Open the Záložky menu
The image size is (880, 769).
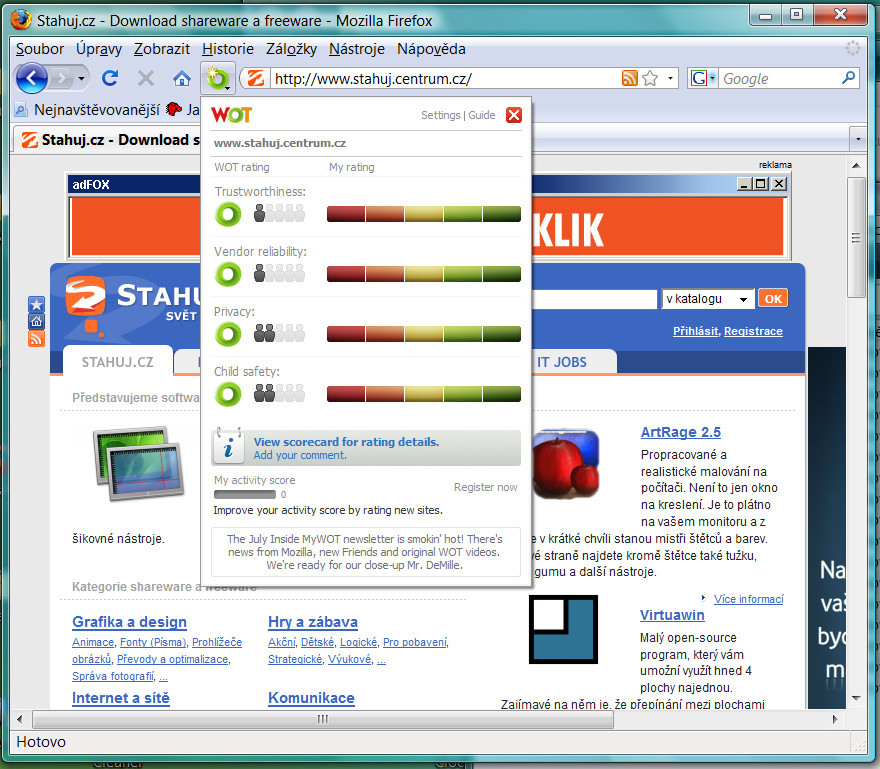click(291, 49)
